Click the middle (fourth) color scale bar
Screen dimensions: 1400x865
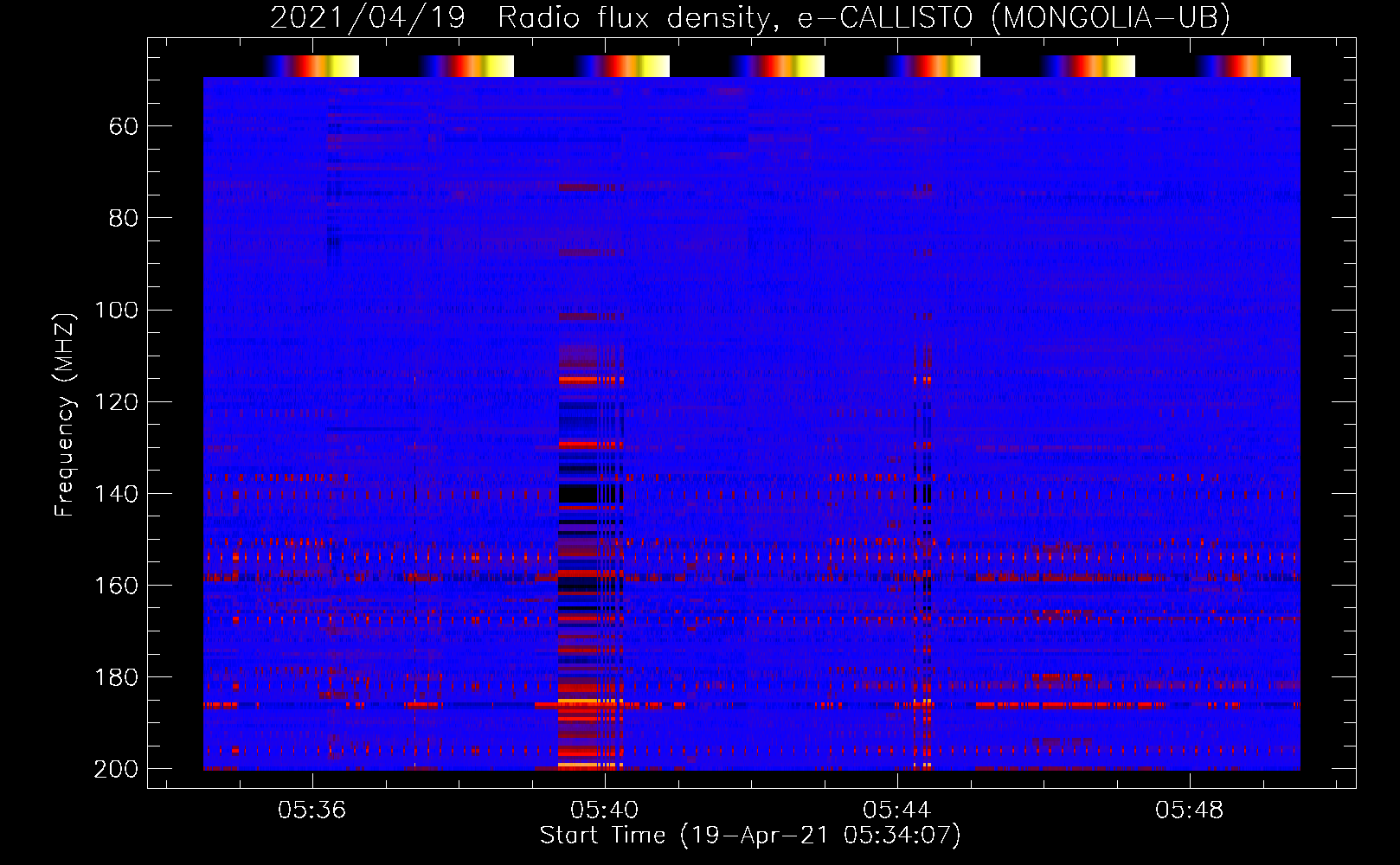(777, 67)
